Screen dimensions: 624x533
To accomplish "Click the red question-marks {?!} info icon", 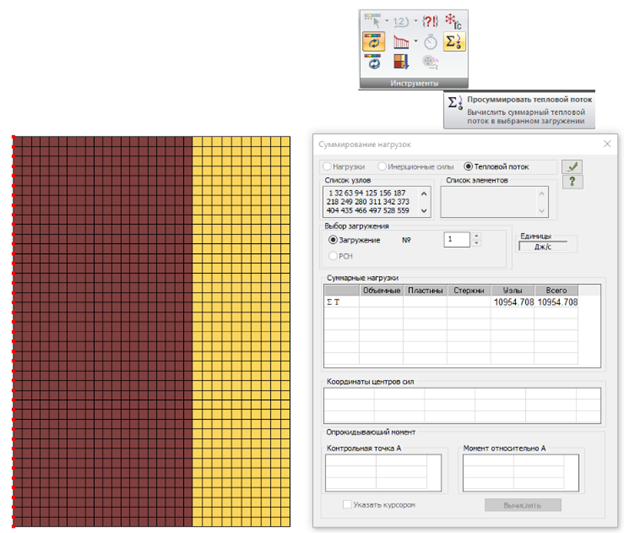I will tap(430, 21).
